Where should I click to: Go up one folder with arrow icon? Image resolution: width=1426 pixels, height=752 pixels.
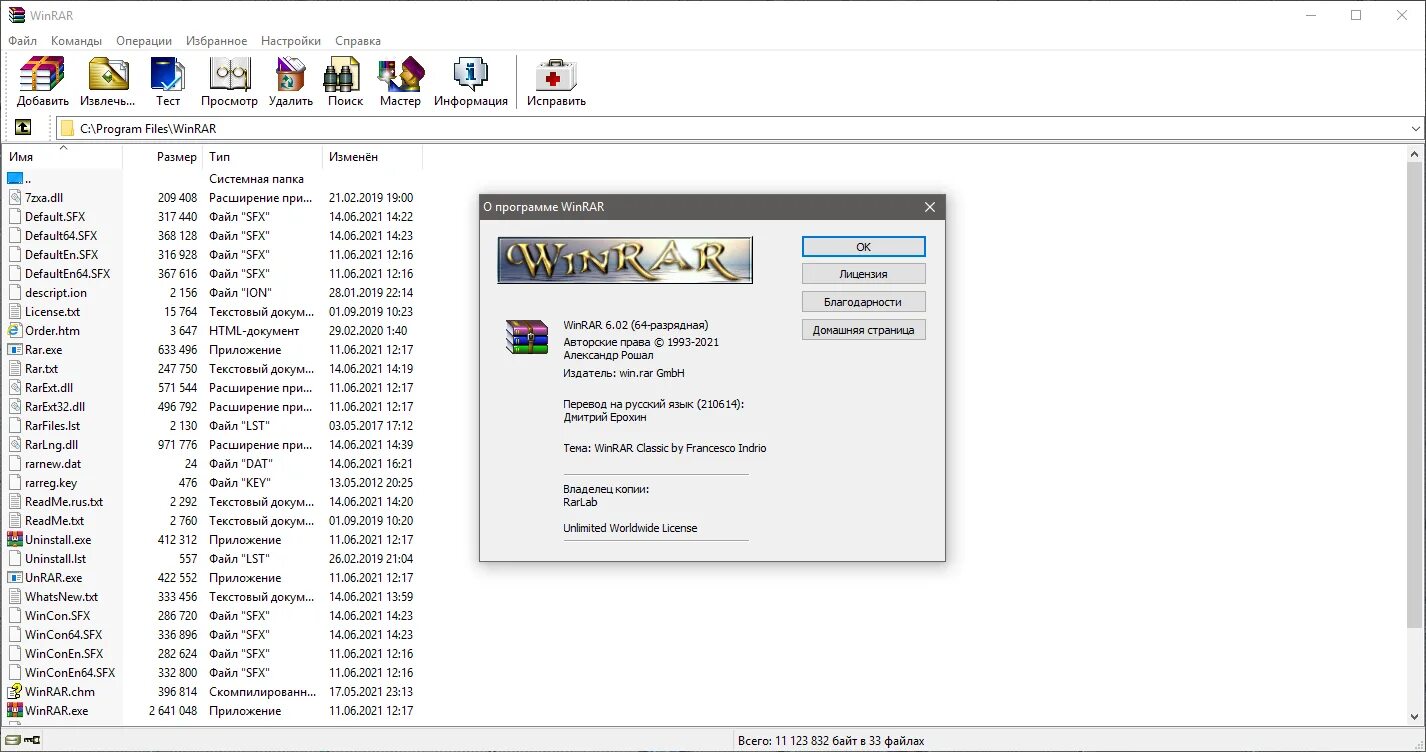click(22, 128)
